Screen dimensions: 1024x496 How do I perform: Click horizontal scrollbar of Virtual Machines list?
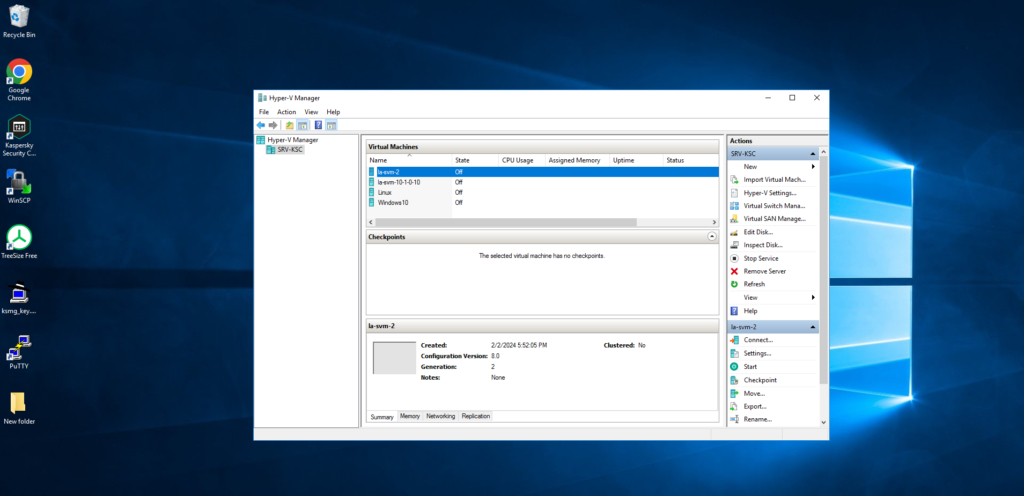point(505,223)
